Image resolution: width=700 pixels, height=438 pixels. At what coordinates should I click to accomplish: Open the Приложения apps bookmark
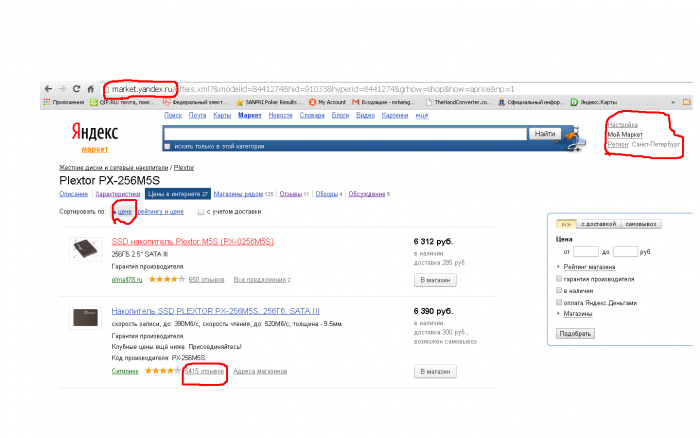(63, 102)
